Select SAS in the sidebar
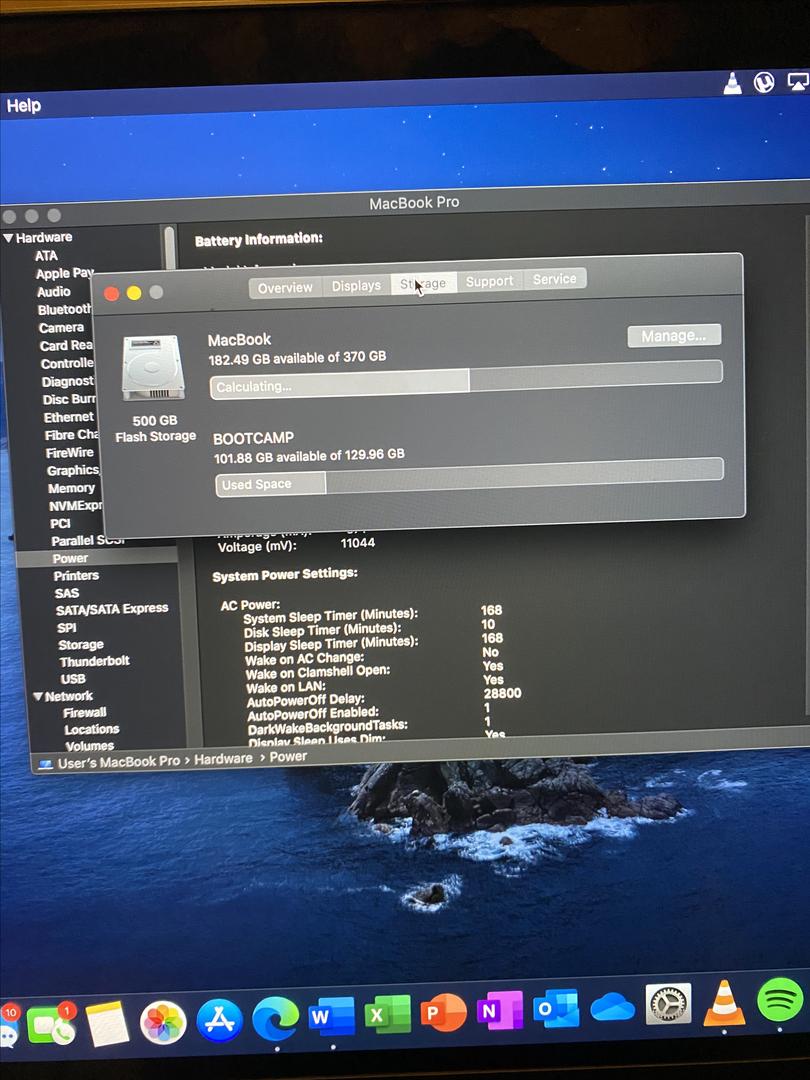Viewport: 810px width, 1080px height. coord(67,593)
